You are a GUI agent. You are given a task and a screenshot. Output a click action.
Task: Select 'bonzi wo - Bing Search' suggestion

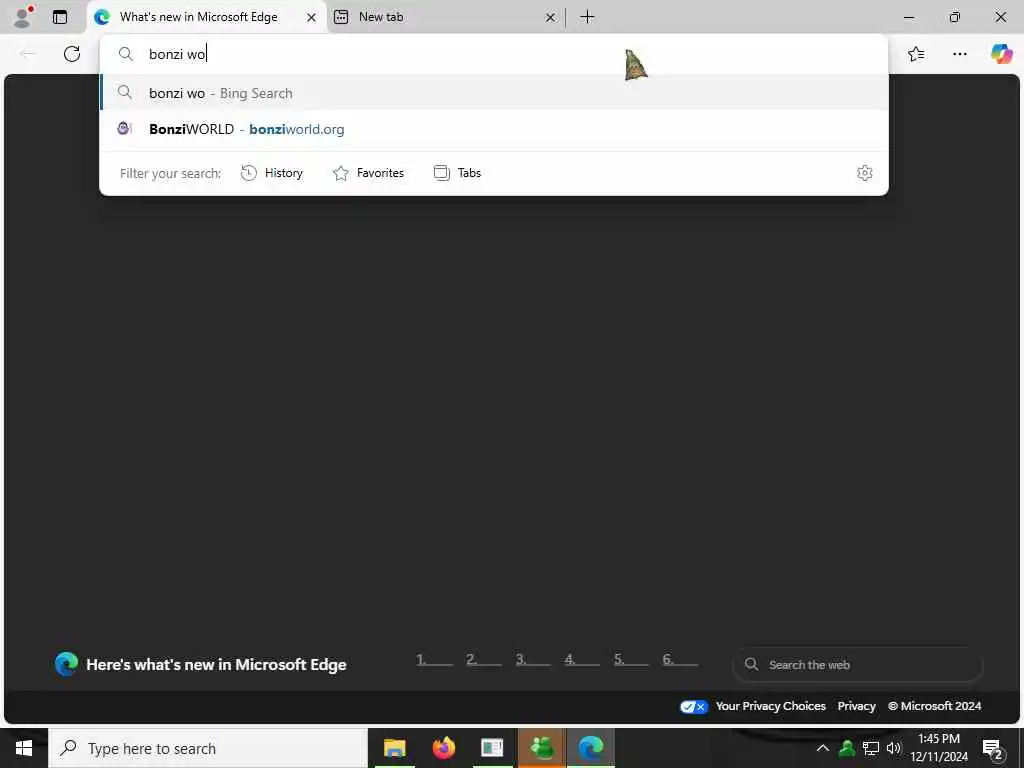tap(494, 93)
